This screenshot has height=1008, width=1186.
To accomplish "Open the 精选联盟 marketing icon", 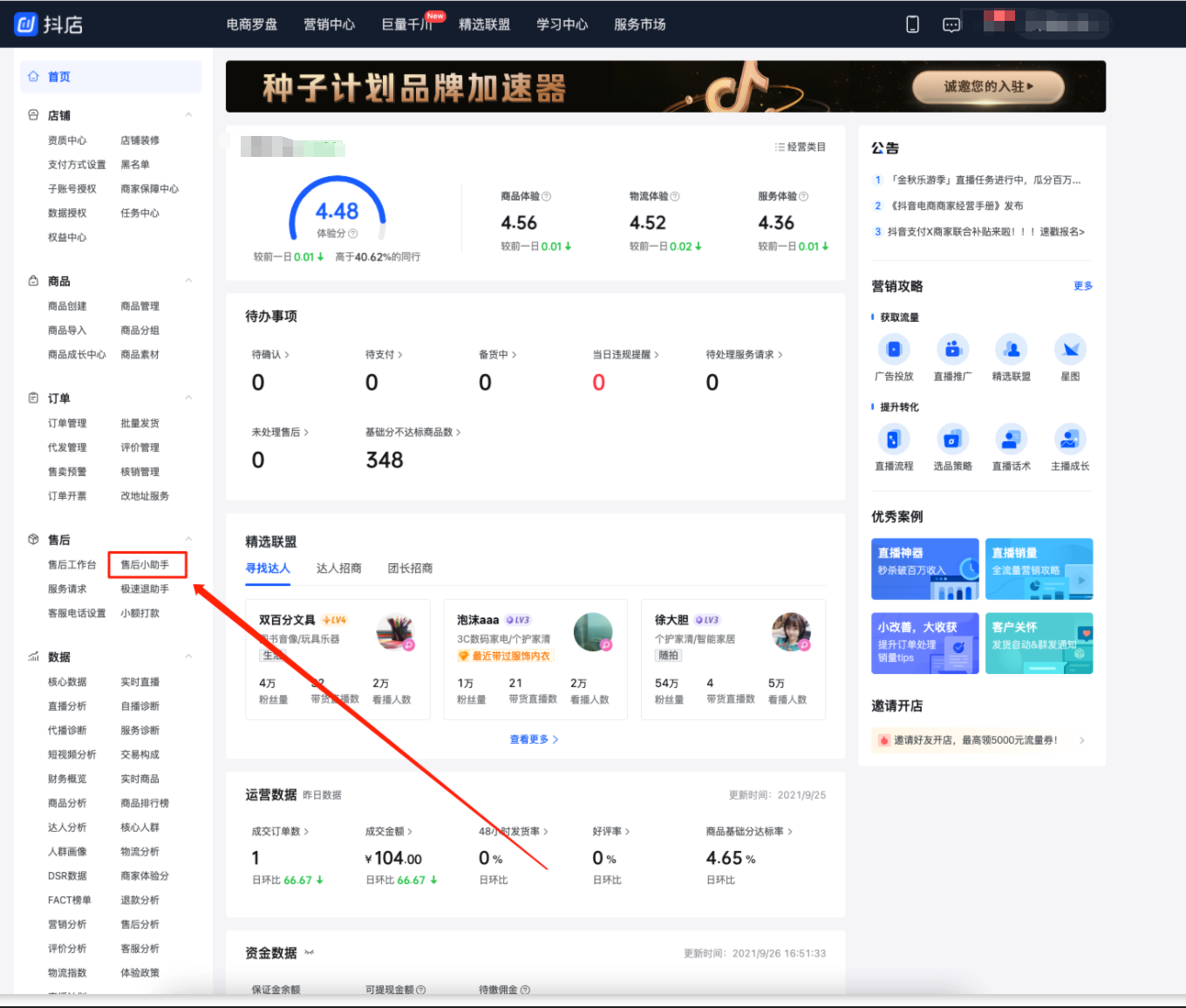I will tap(1012, 350).
